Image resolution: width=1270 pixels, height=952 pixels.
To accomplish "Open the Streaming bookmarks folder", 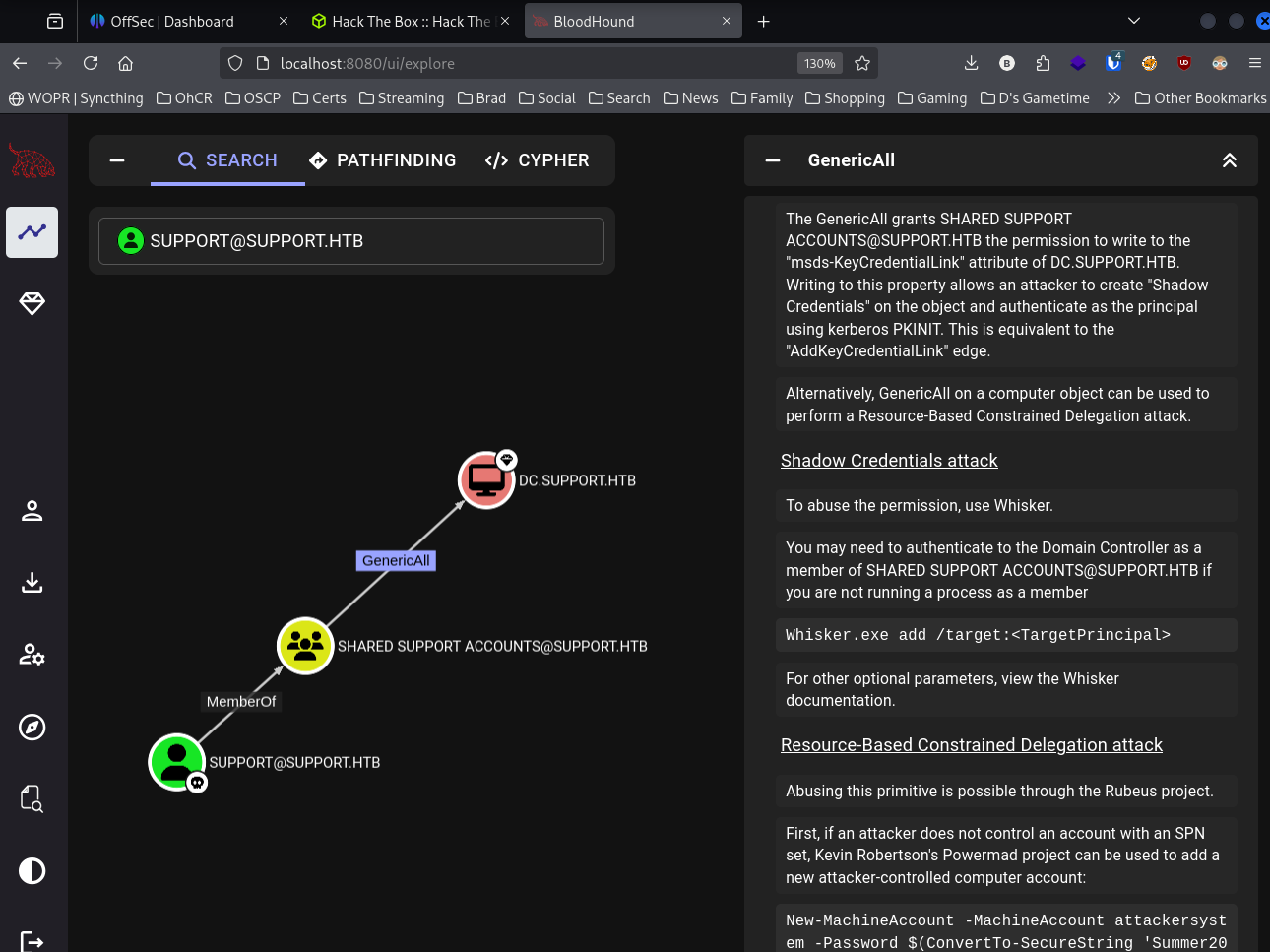I will click(x=402, y=98).
